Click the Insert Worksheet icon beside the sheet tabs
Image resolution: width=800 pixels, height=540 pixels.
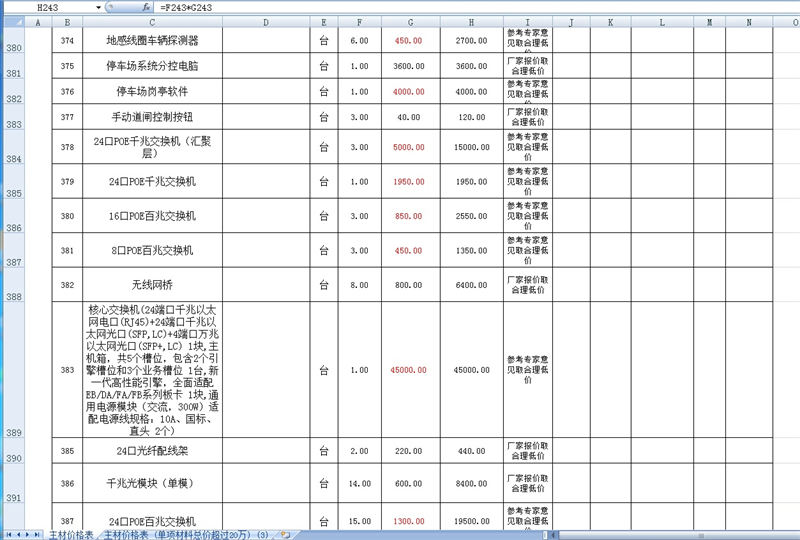[x=285, y=534]
